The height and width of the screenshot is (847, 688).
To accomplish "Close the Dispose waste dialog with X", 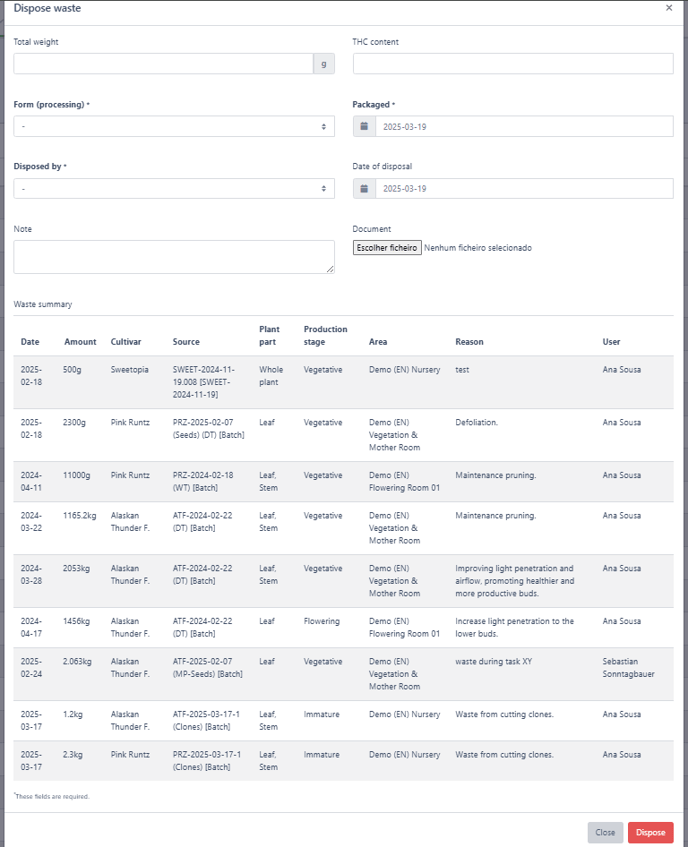I will click(x=669, y=8).
